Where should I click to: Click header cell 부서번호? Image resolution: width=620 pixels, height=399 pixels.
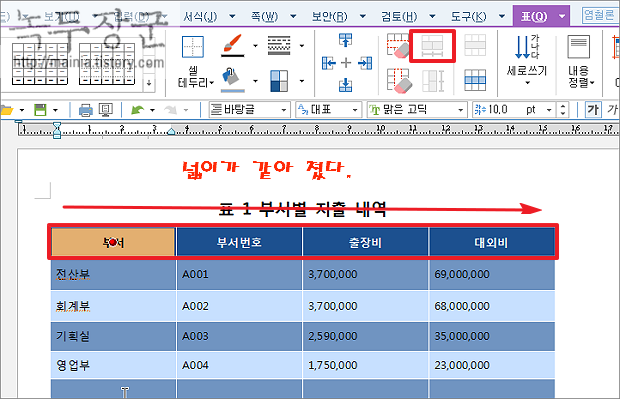239,242
